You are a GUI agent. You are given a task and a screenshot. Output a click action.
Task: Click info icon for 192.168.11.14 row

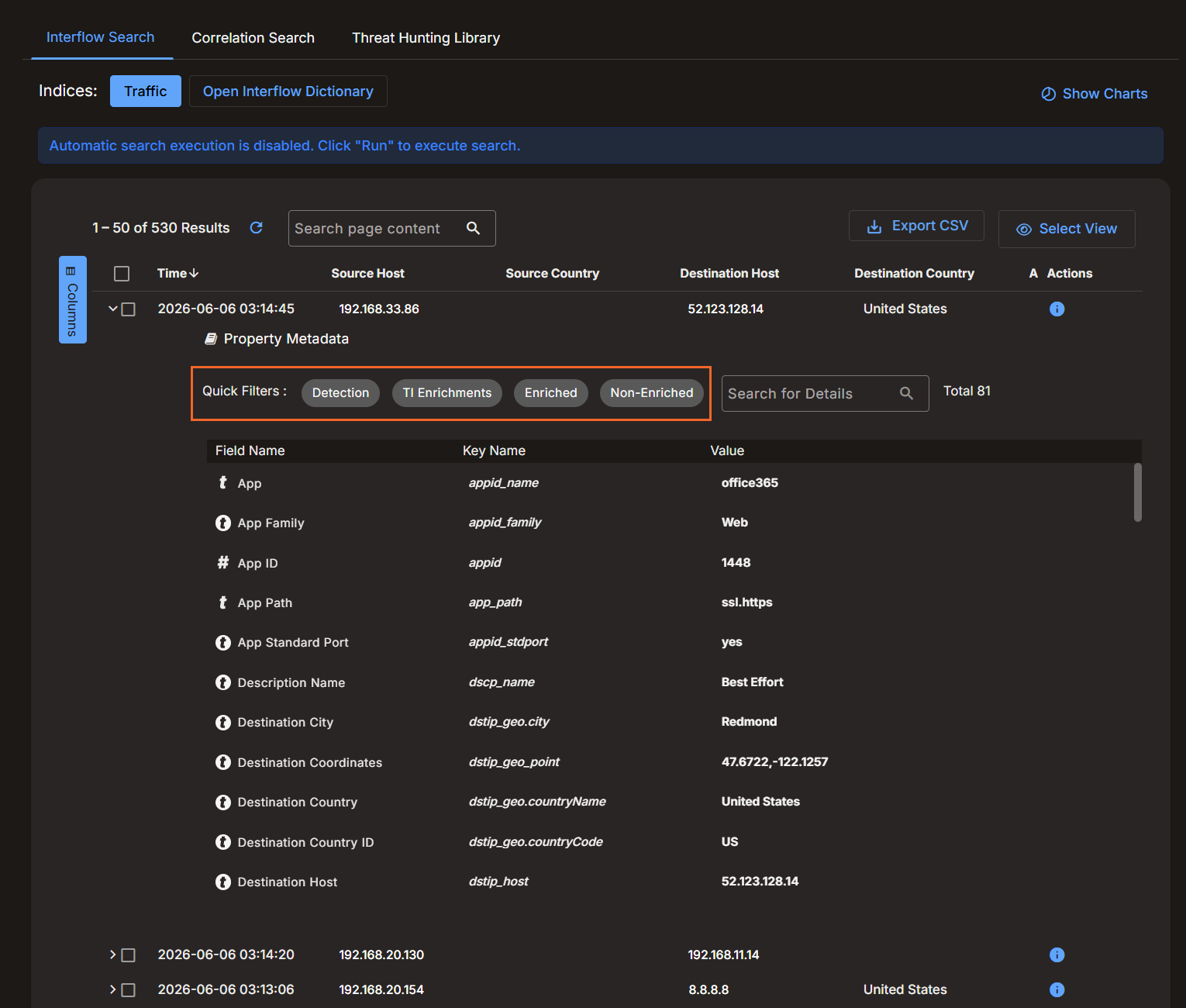tap(1057, 954)
